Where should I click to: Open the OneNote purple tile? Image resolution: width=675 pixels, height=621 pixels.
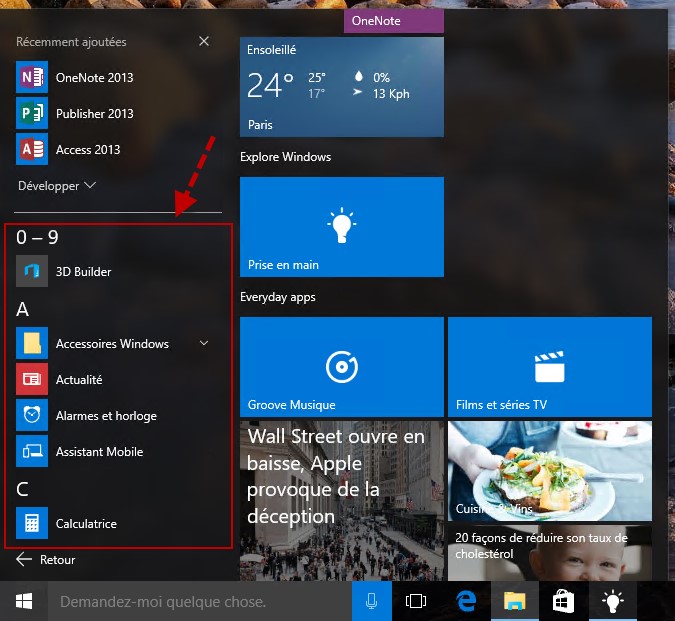click(393, 21)
